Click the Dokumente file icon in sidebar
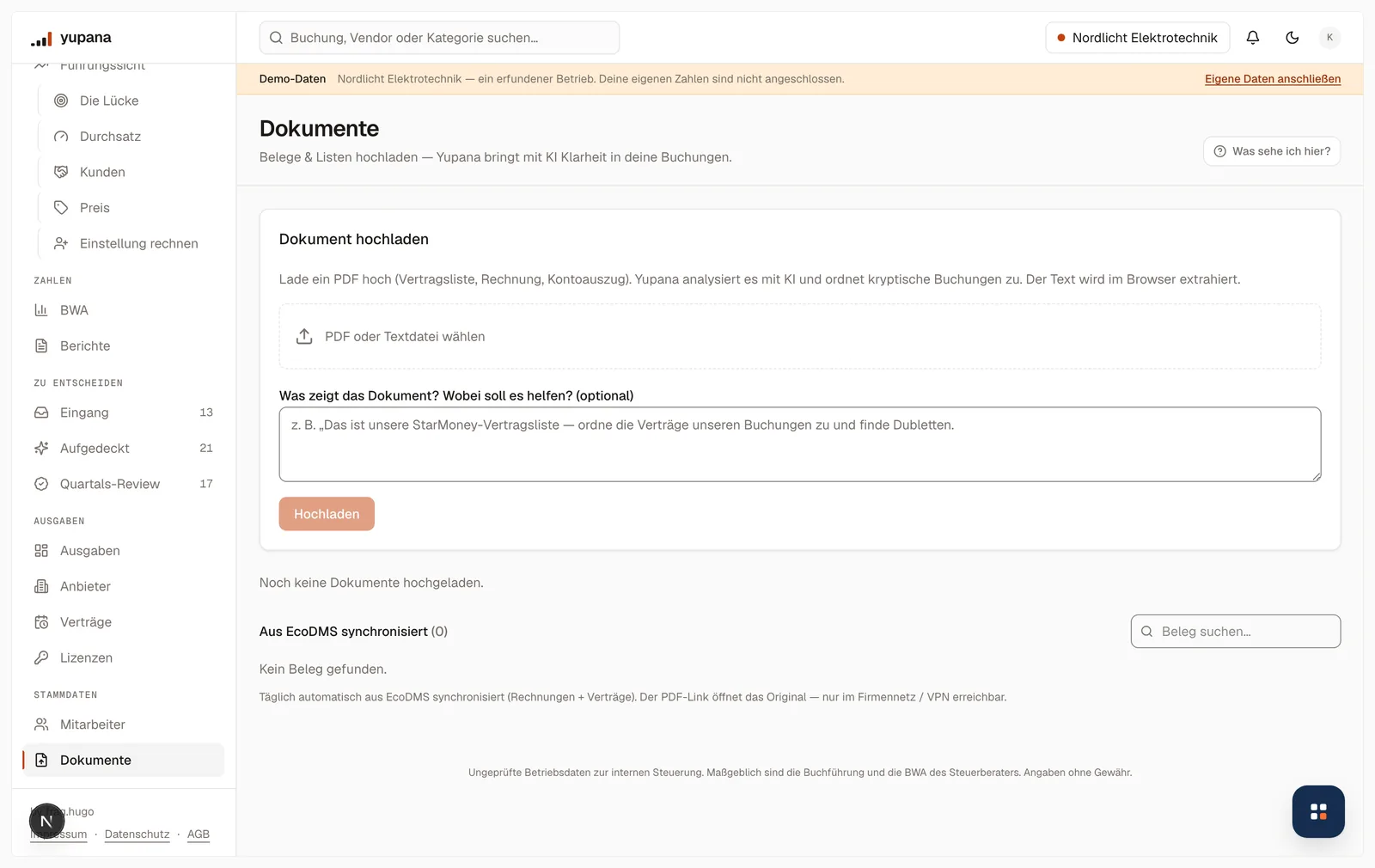This screenshot has width=1375, height=868. [x=41, y=761]
